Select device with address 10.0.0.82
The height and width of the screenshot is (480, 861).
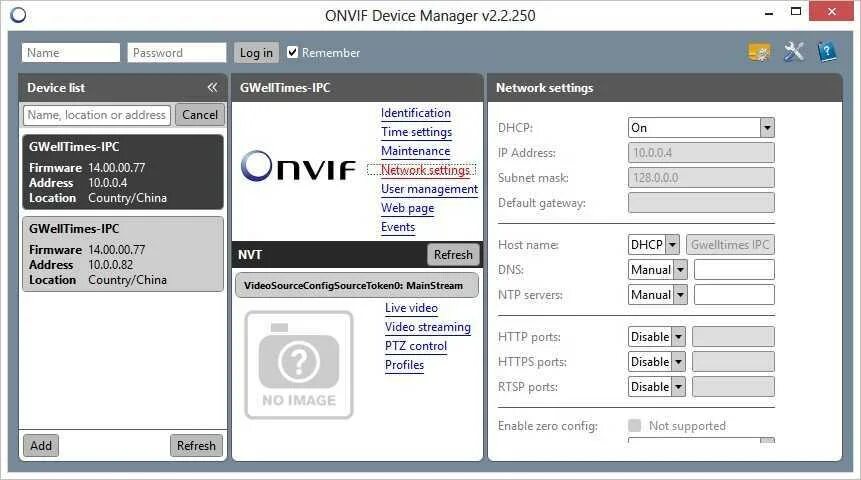[123, 254]
